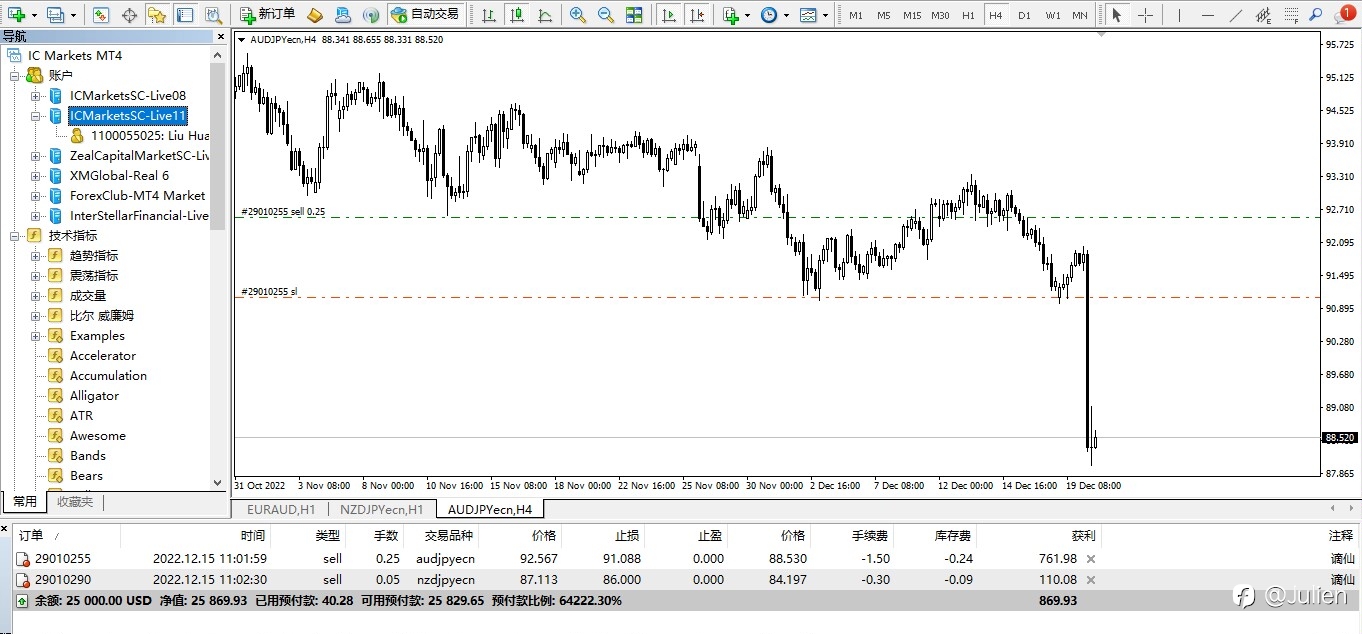
Task: Select the D1 timeframe
Action: [x=1024, y=15]
